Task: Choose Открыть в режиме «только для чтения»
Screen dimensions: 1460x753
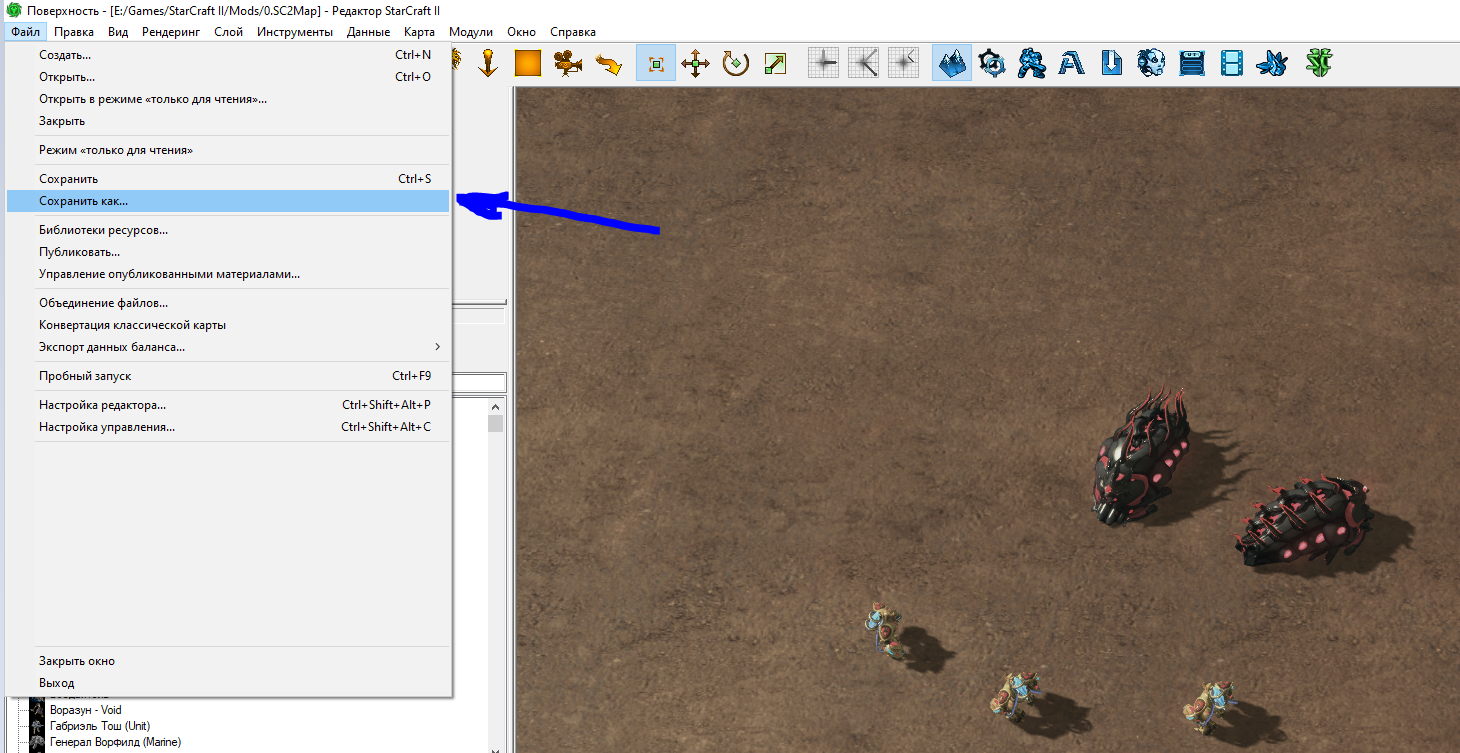Action: (x=228, y=99)
